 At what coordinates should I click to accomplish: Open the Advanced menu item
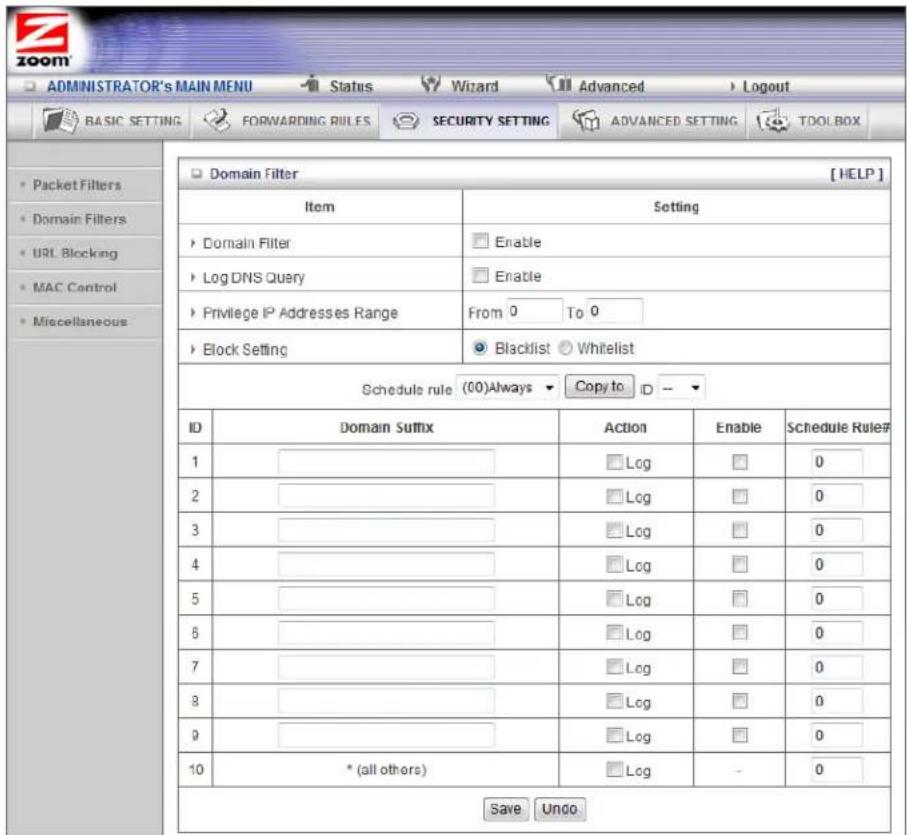click(x=611, y=87)
